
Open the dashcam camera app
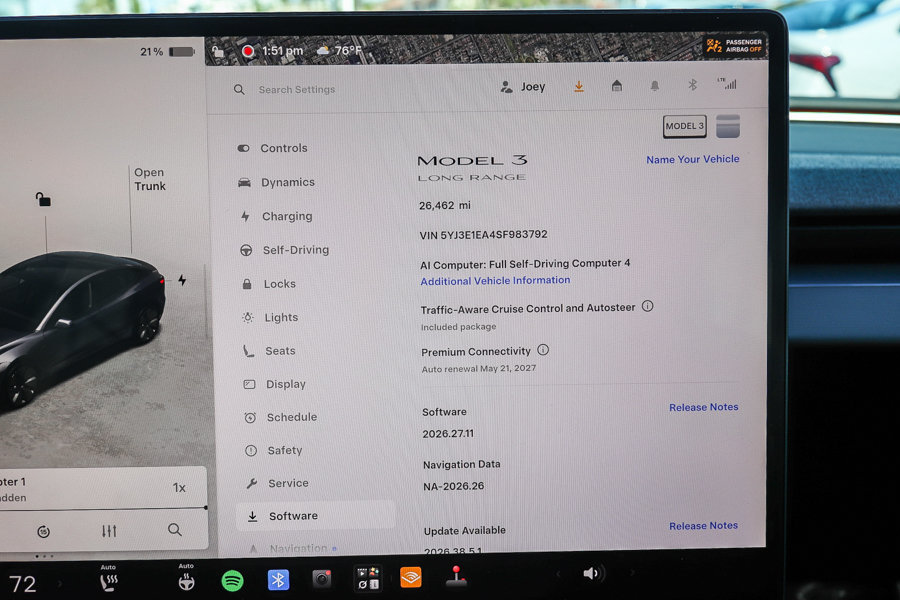[322, 579]
